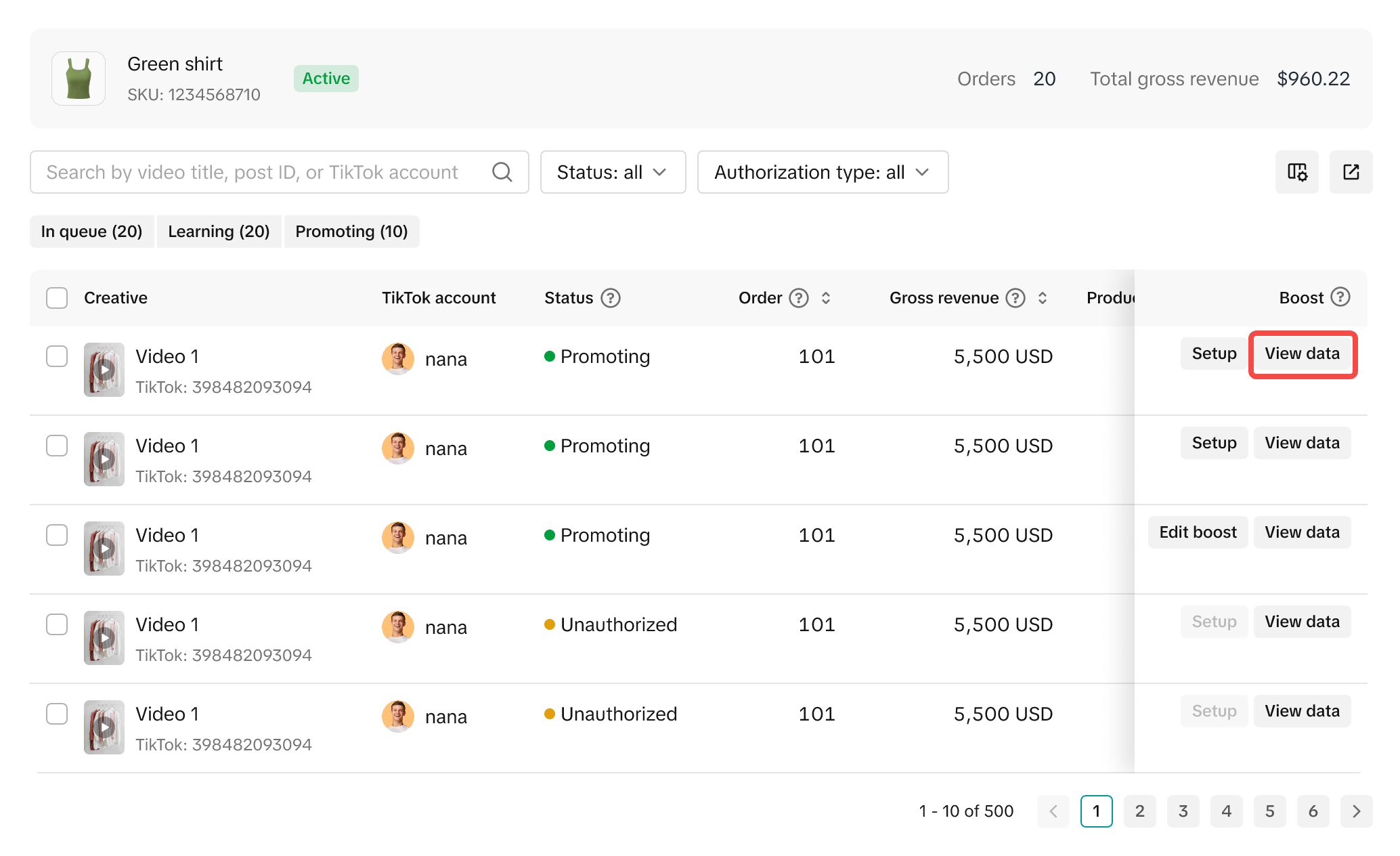This screenshot has height=856, width=1400.
Task: Open the column settings icon
Action: (x=1296, y=172)
